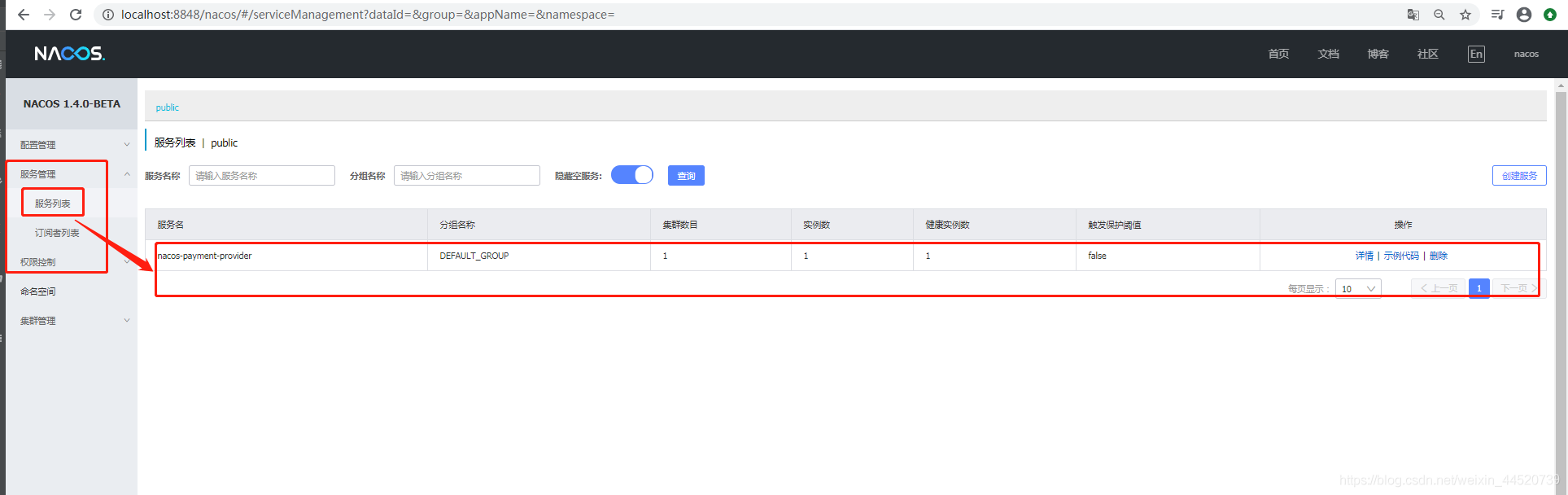The width and height of the screenshot is (1568, 495).
Task: Open 配置管理 sidebar item
Action: tap(38, 145)
